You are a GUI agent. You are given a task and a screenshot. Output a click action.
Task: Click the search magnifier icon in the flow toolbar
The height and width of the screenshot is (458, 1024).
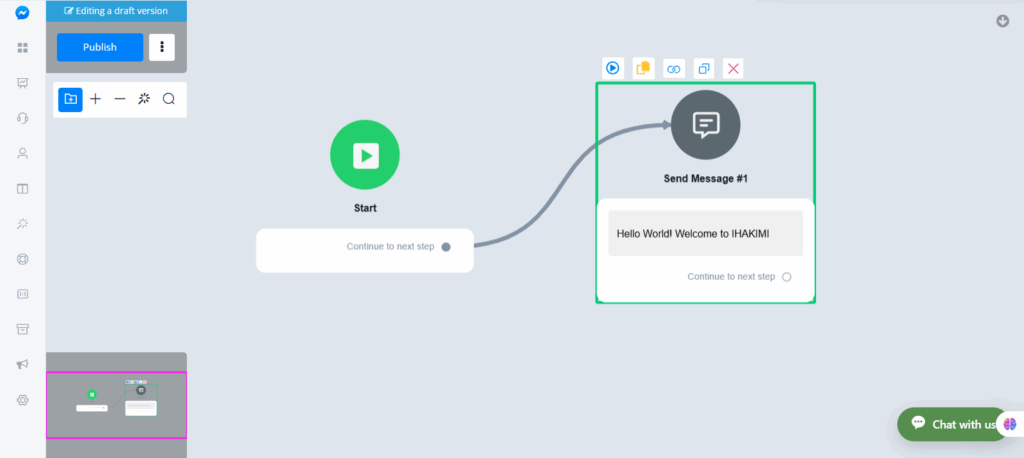coord(169,99)
